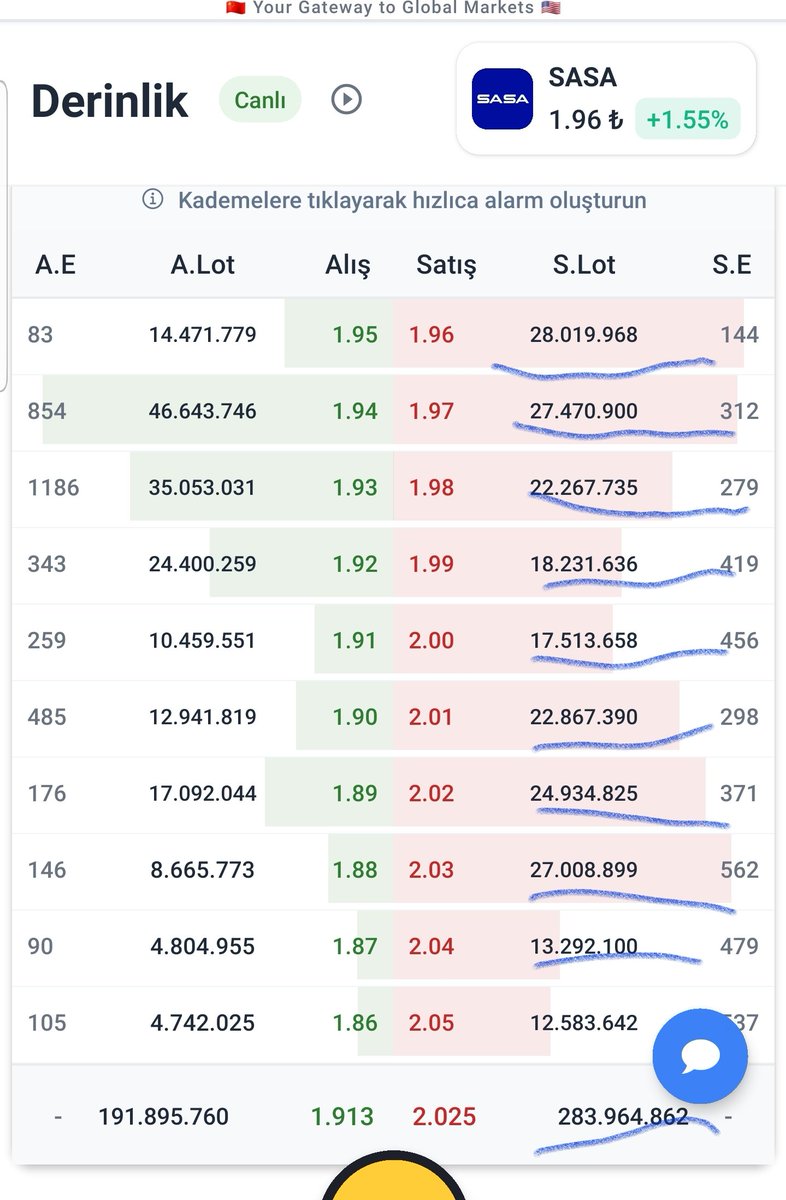Click sell lot value 13.292.100
The image size is (786, 1200).
(584, 947)
